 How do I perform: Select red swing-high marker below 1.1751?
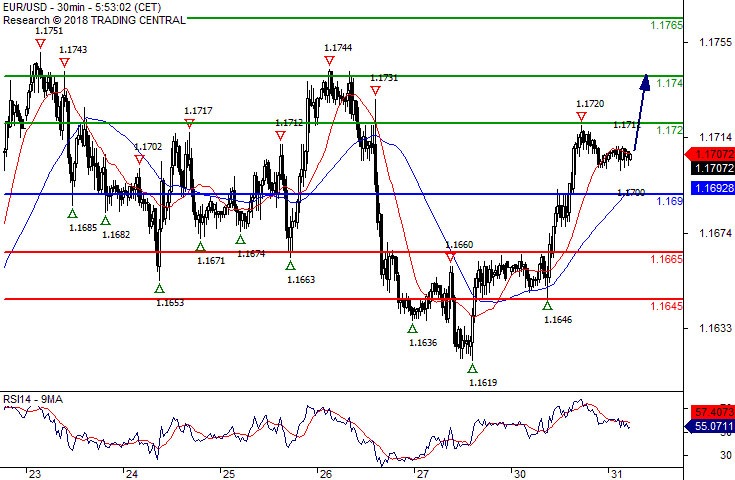[x=40, y=44]
